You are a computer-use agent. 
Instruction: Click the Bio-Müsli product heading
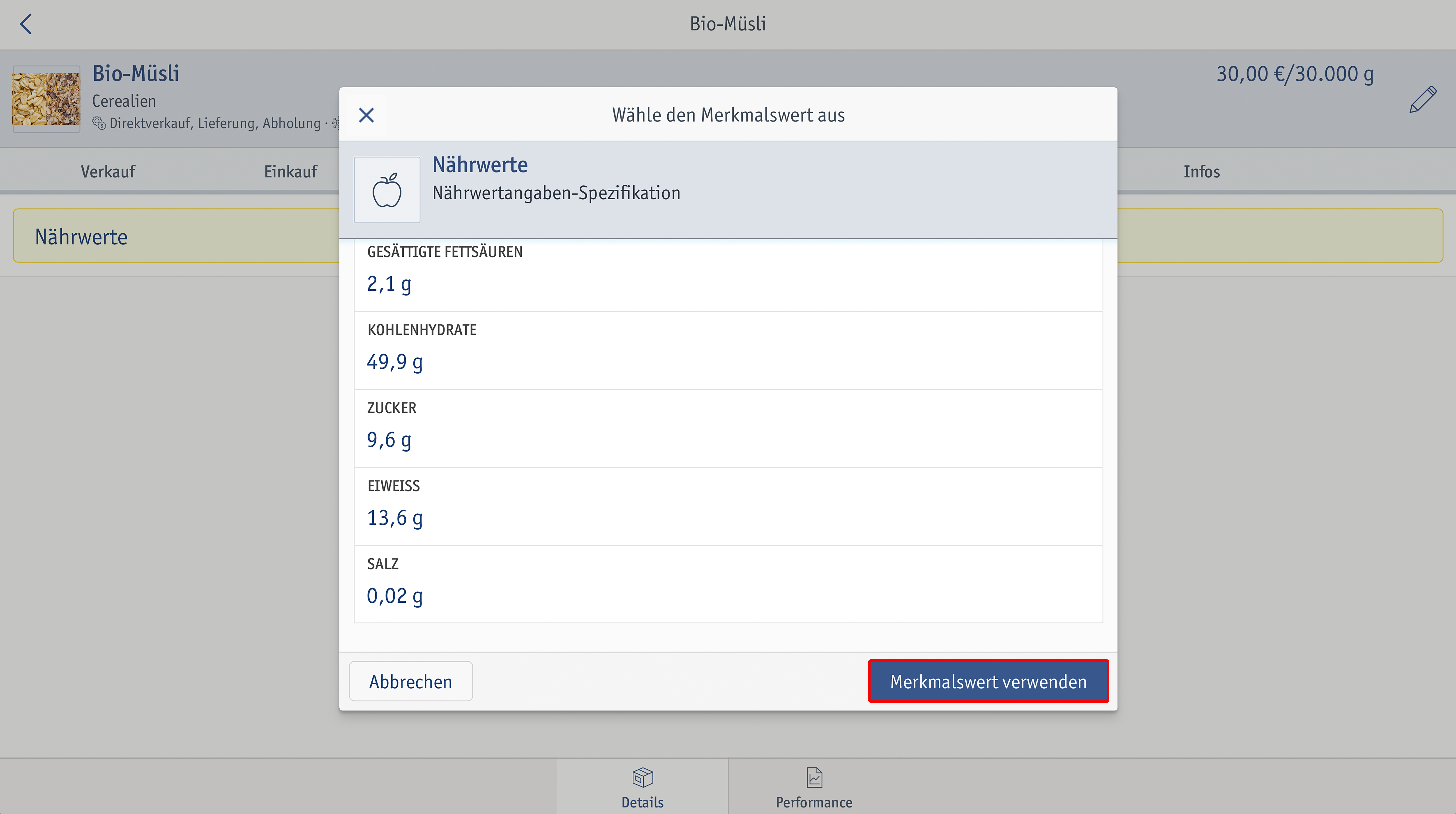pos(136,73)
